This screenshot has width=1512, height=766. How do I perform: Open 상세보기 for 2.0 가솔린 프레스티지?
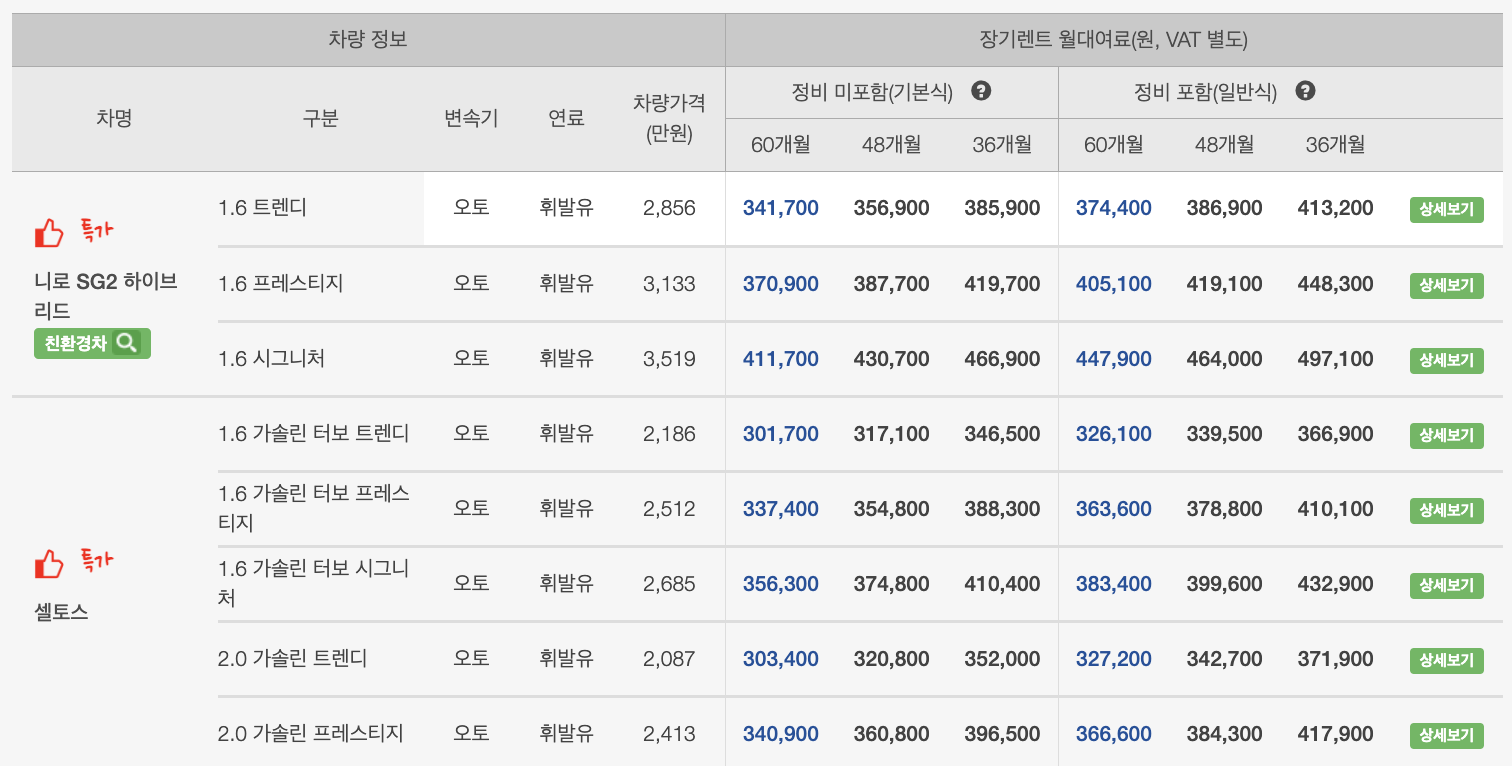(1446, 735)
